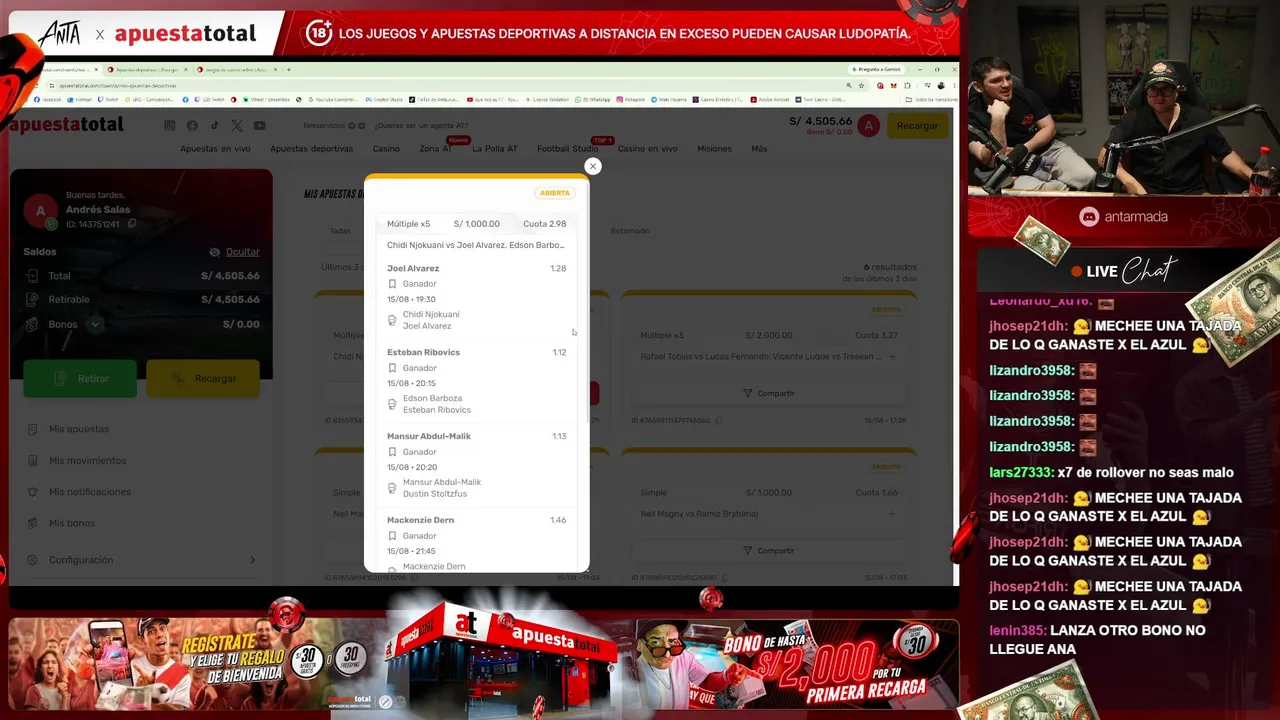Open the Mis notificaciones link
This screenshot has height=720, width=1280.
click(x=90, y=492)
